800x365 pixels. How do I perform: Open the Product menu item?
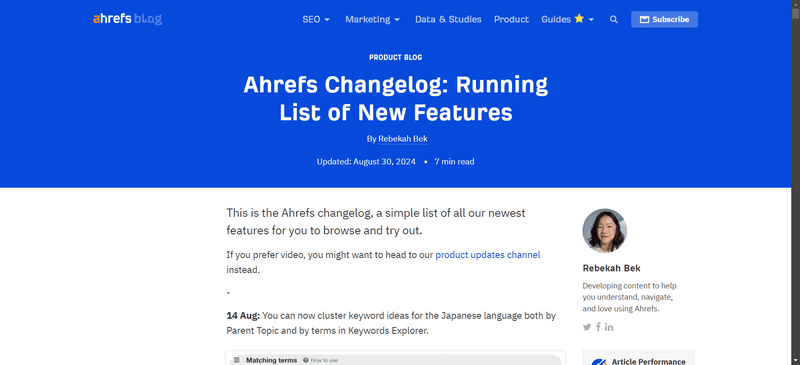tap(511, 19)
